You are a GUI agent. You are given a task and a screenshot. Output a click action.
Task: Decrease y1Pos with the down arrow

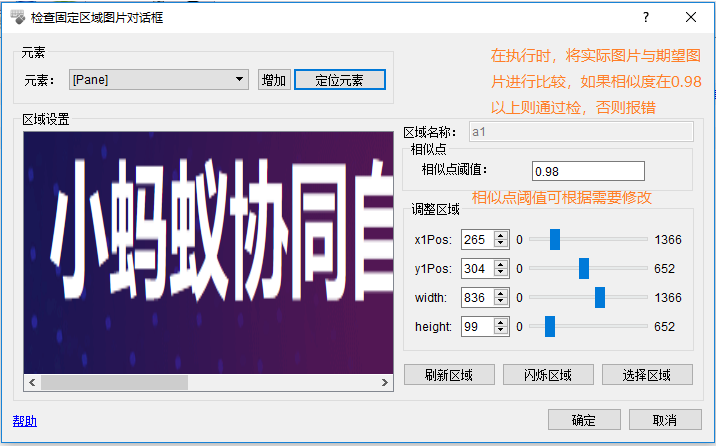(x=501, y=273)
